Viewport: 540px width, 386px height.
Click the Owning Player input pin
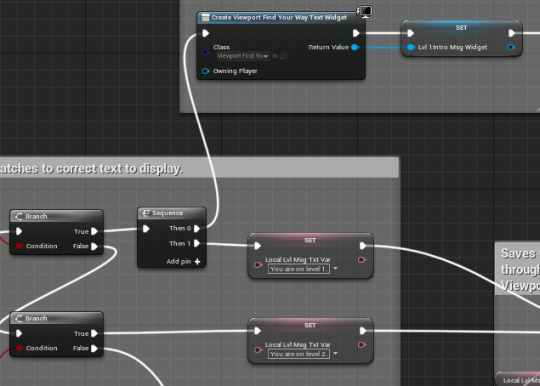tap(206, 71)
